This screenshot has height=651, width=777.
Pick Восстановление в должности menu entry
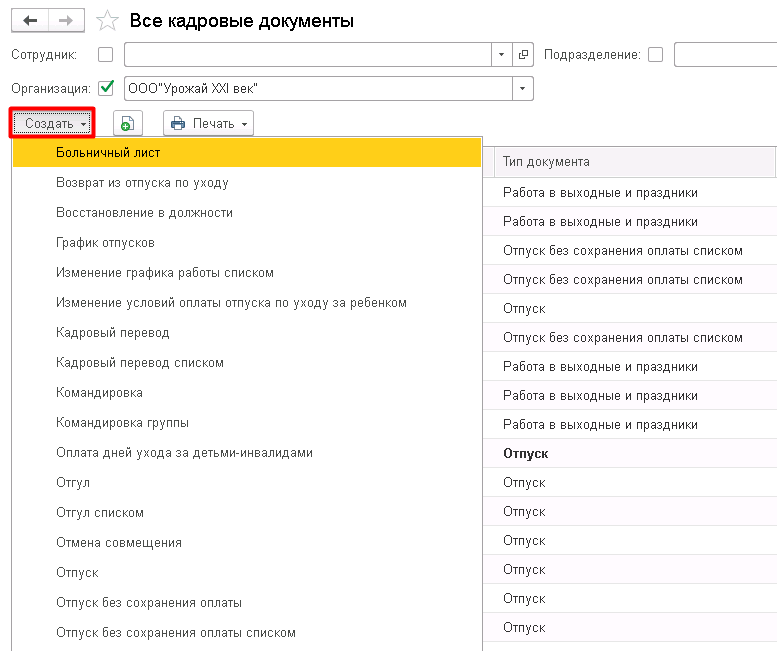tap(247, 213)
